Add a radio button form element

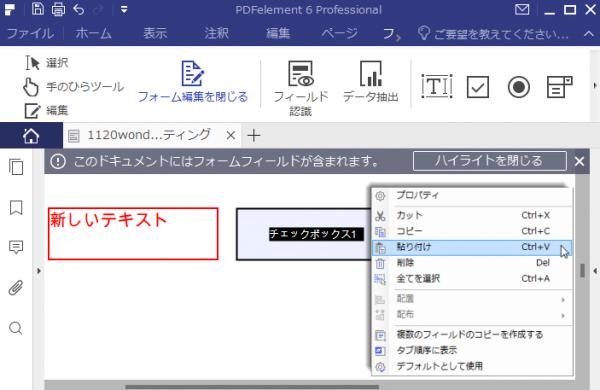point(519,87)
